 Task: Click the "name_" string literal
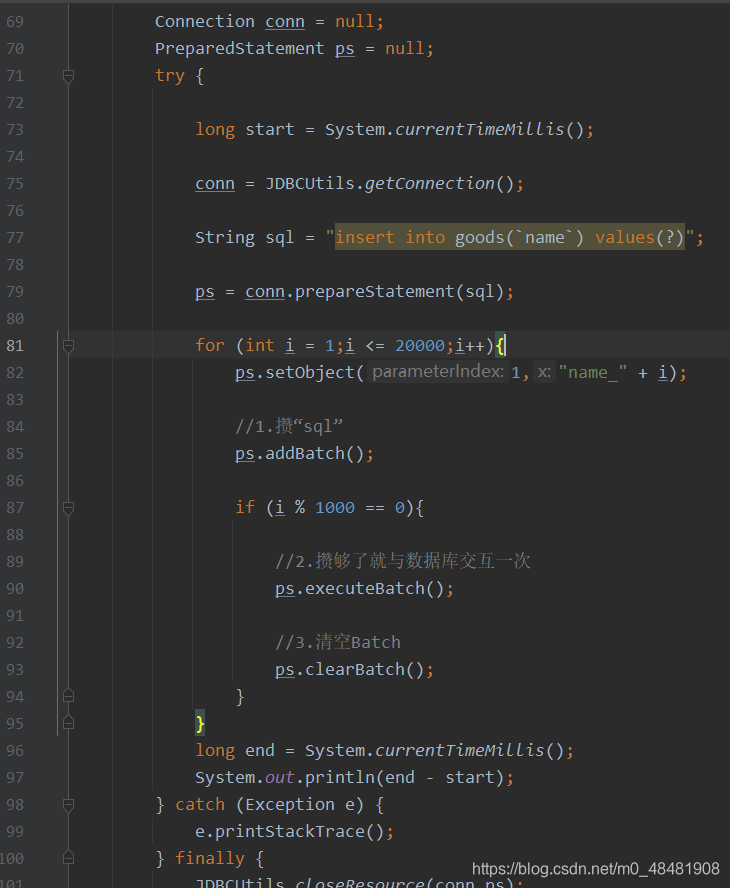pyautogui.click(x=592, y=373)
